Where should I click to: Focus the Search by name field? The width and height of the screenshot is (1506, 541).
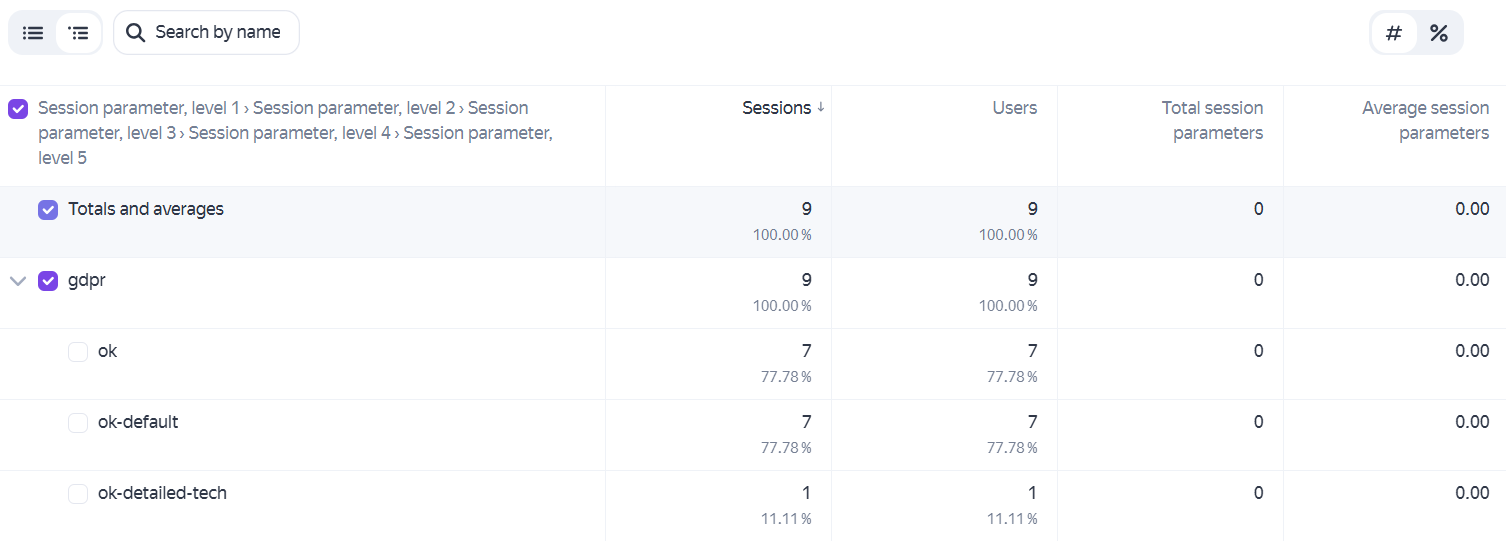206,33
